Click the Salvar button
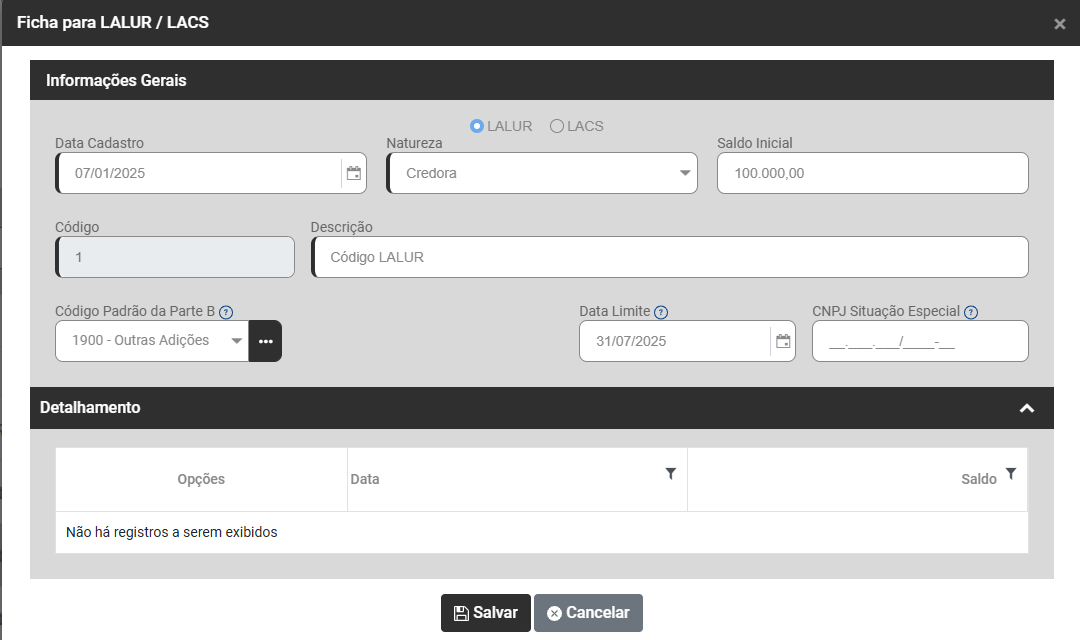The image size is (1080, 640). [x=485, y=613]
